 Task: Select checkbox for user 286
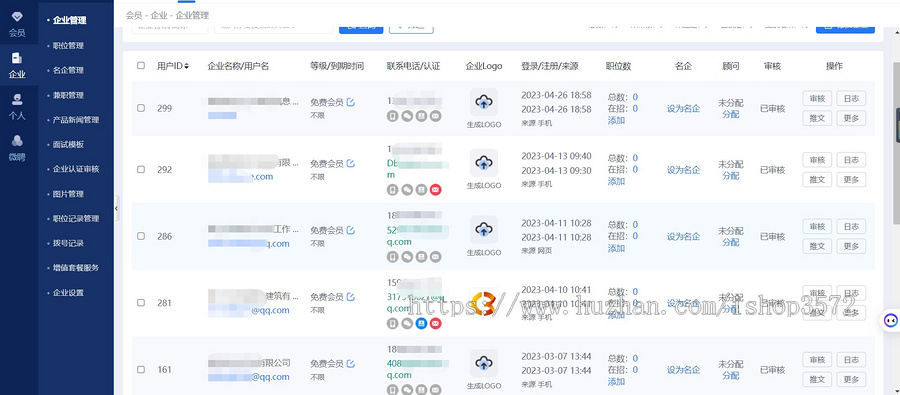(x=141, y=236)
